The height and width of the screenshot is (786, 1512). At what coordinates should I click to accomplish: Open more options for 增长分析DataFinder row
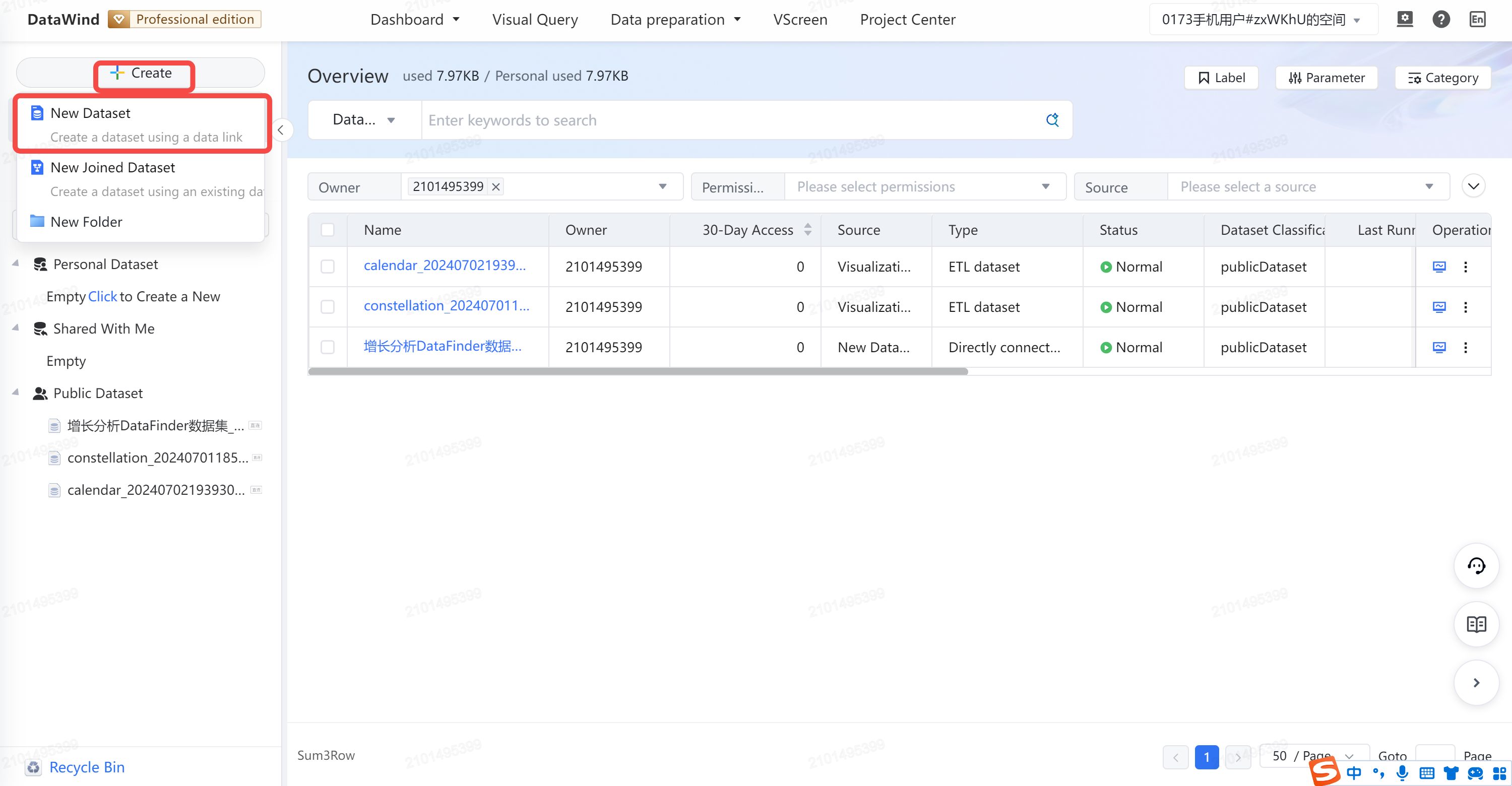click(x=1466, y=347)
